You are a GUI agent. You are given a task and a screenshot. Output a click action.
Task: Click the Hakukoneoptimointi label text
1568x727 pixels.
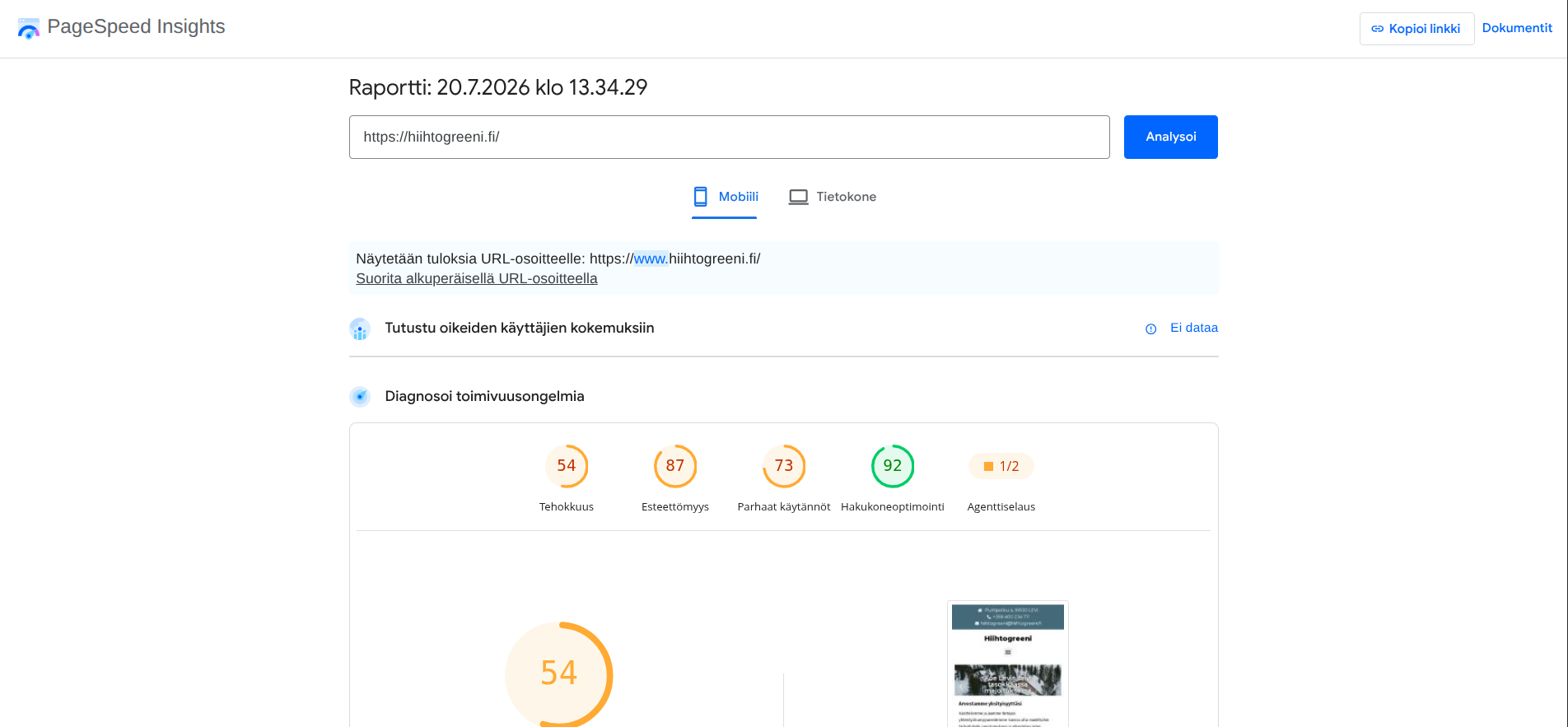pyautogui.click(x=893, y=506)
